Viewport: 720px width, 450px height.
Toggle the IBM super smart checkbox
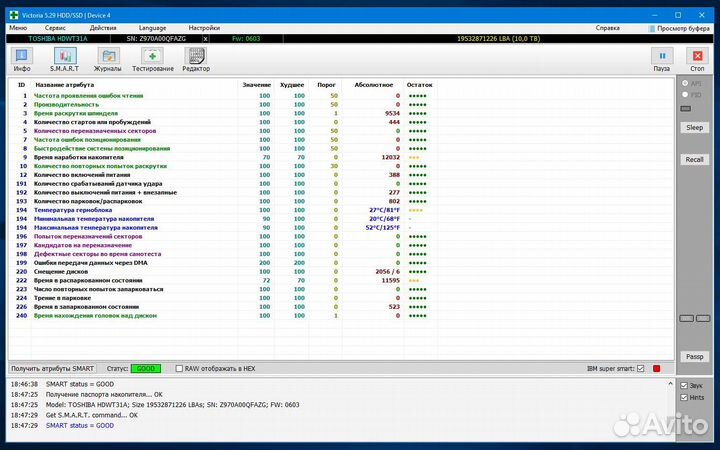click(x=641, y=369)
